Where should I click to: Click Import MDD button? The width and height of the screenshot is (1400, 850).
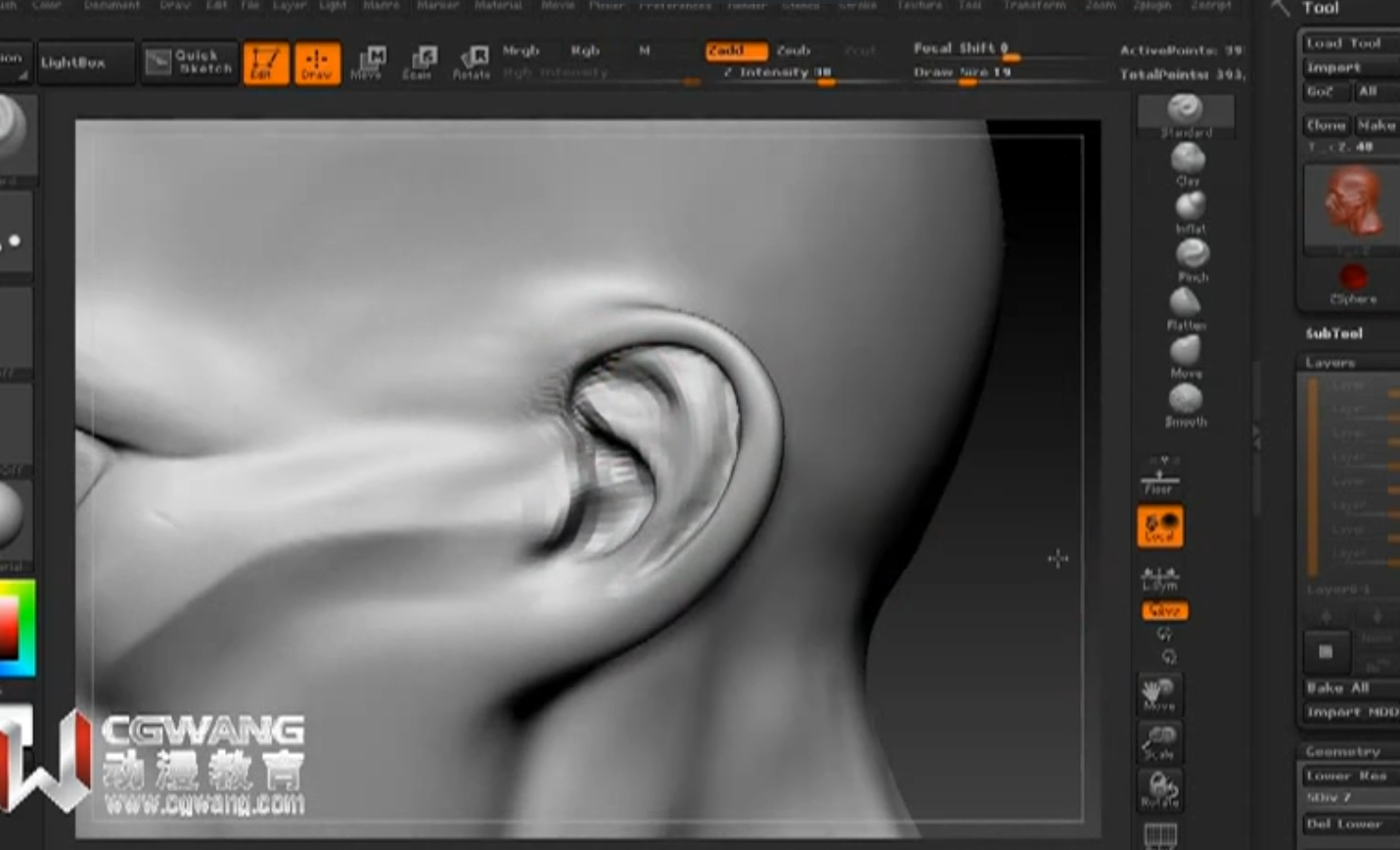(1352, 713)
